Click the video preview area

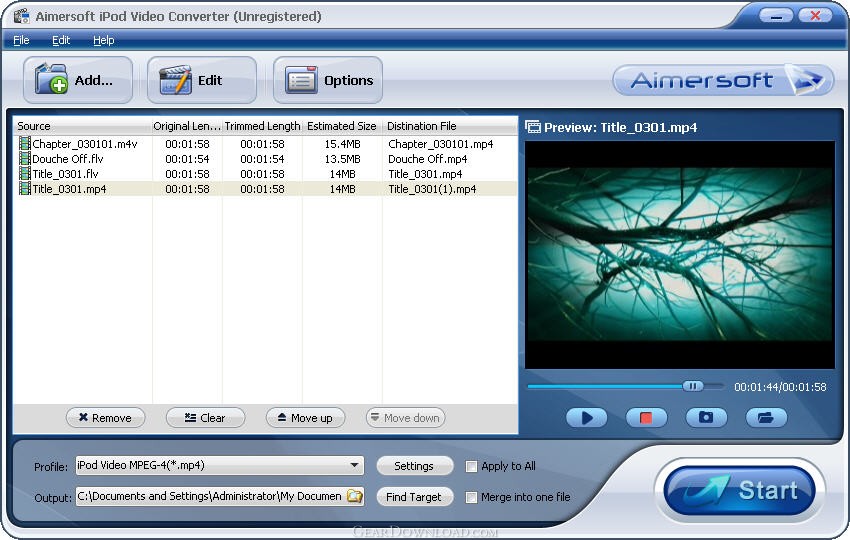click(x=680, y=255)
